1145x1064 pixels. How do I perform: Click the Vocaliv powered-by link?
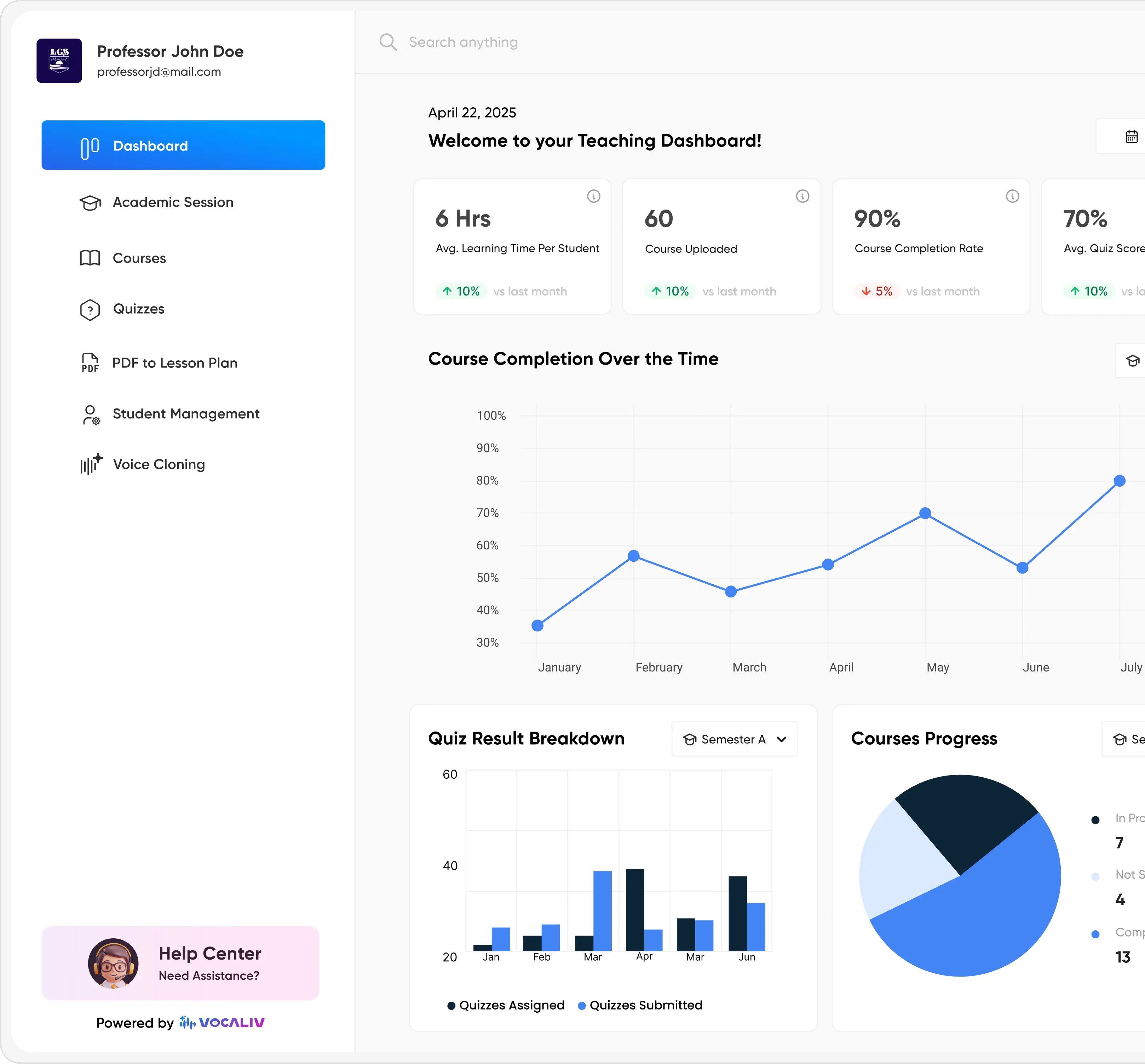click(222, 1023)
